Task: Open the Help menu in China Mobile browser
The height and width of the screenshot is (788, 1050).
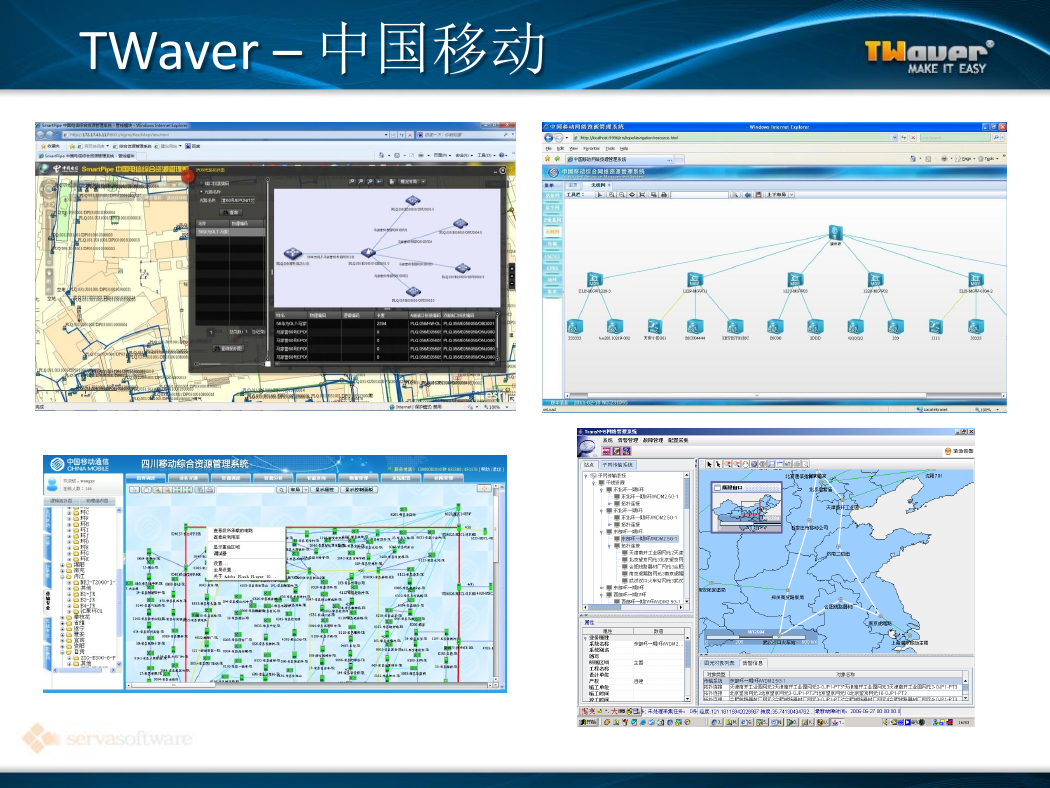Action: [624, 149]
